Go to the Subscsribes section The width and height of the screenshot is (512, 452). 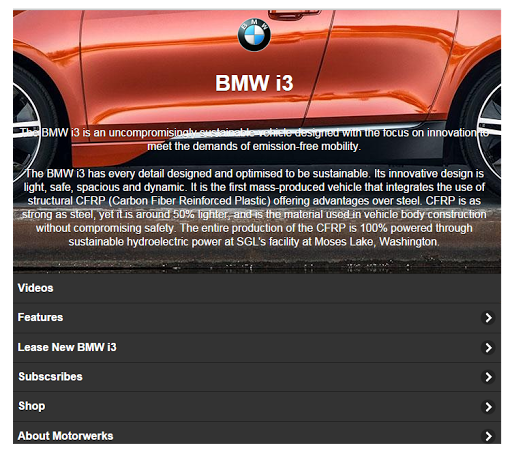257,377
